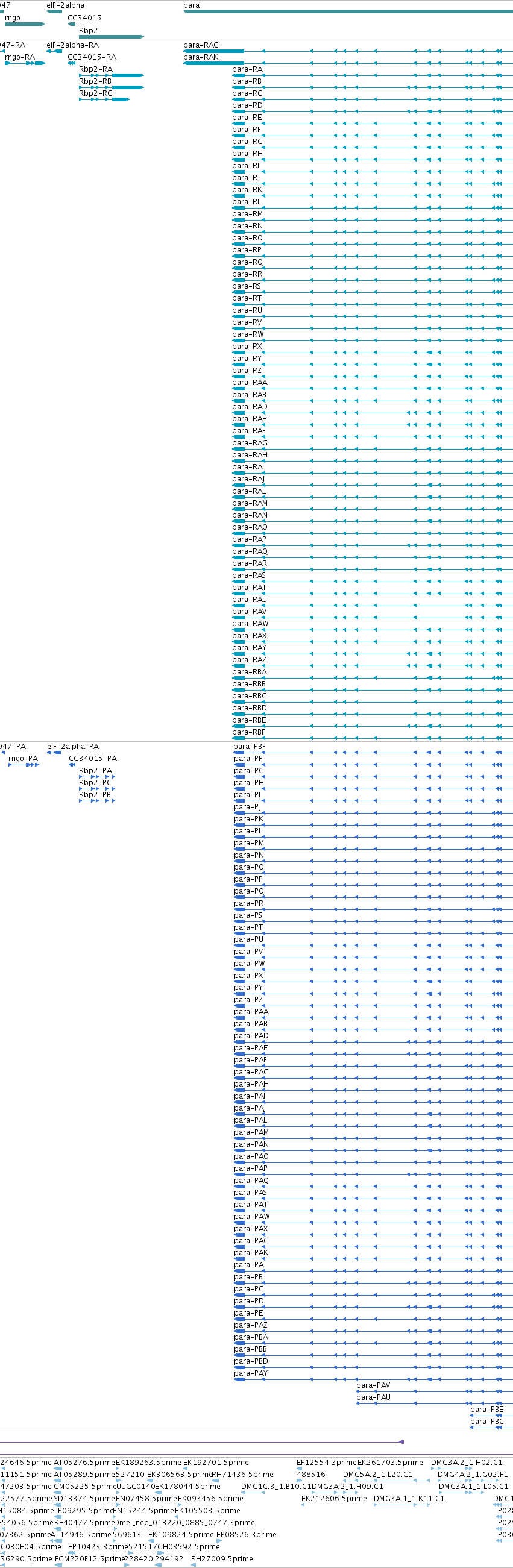The height and width of the screenshot is (1568, 513).
Task: Open the CG34015 gene label
Action: click(84, 18)
